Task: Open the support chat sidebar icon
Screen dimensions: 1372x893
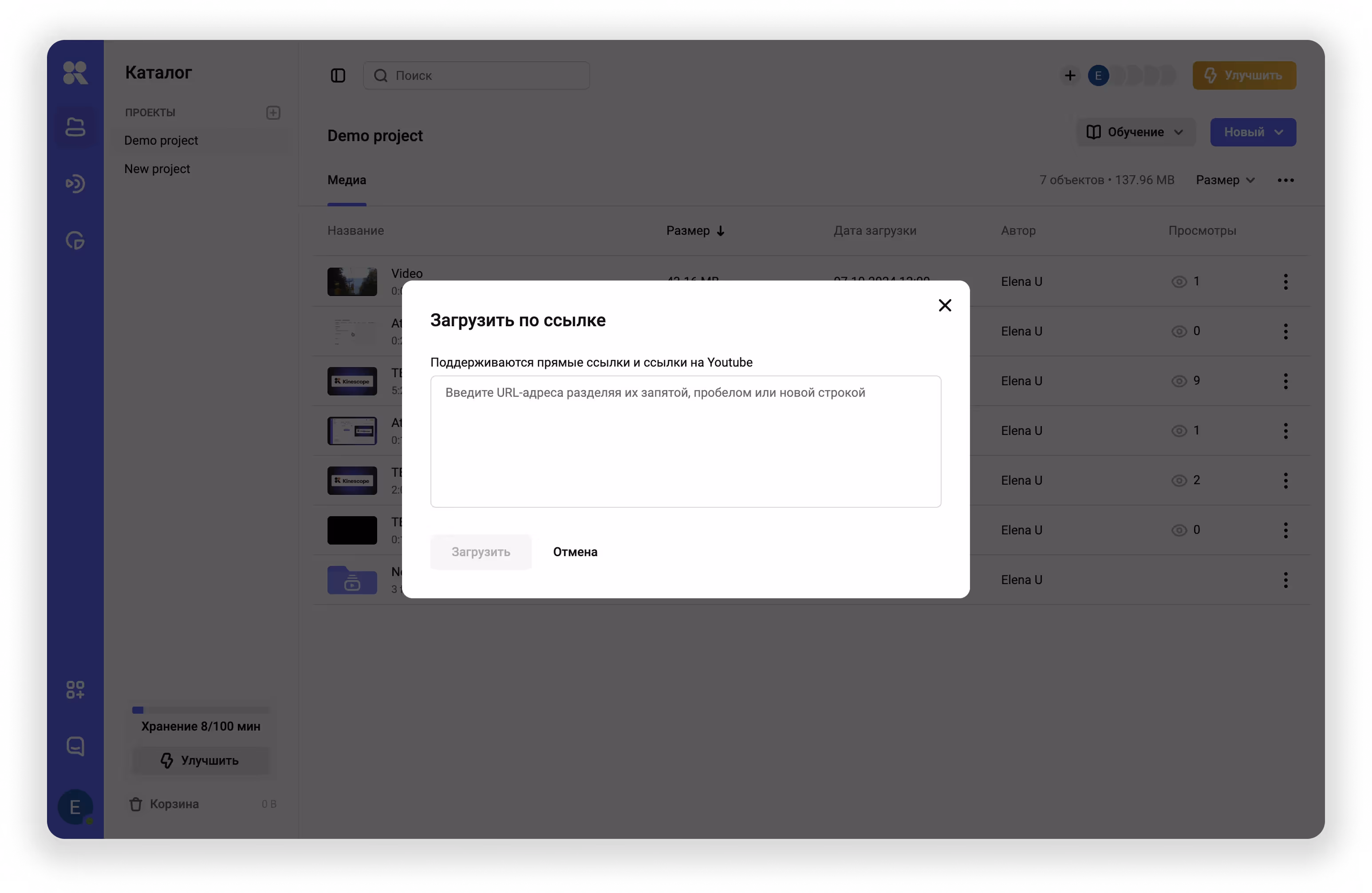Action: point(75,746)
